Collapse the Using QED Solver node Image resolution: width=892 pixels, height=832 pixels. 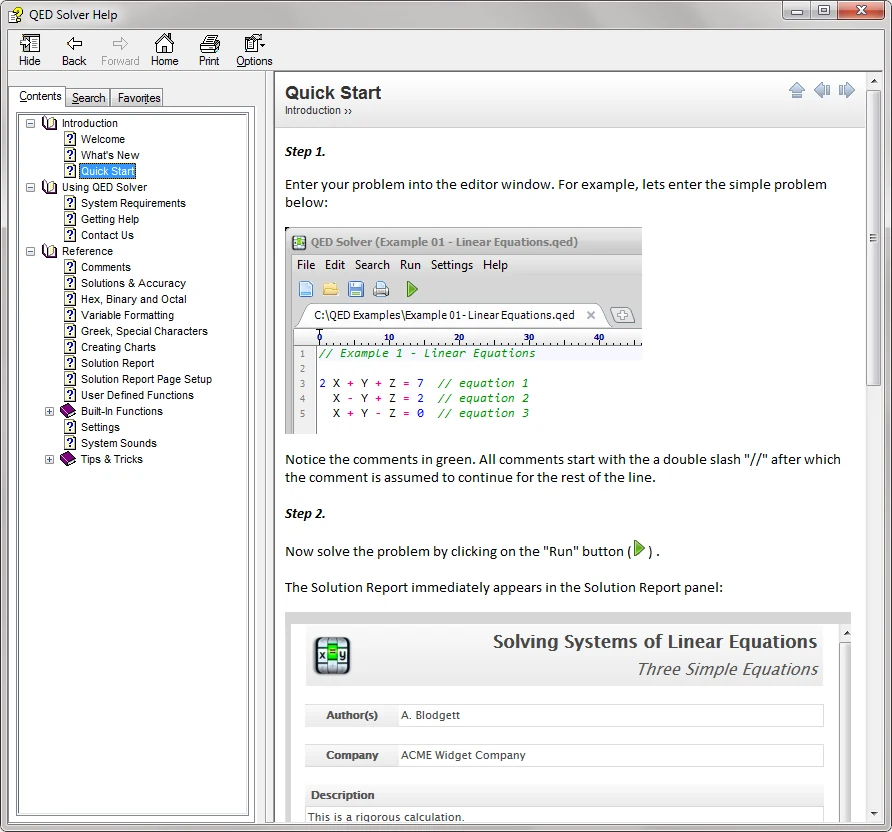pyautogui.click(x=31, y=187)
